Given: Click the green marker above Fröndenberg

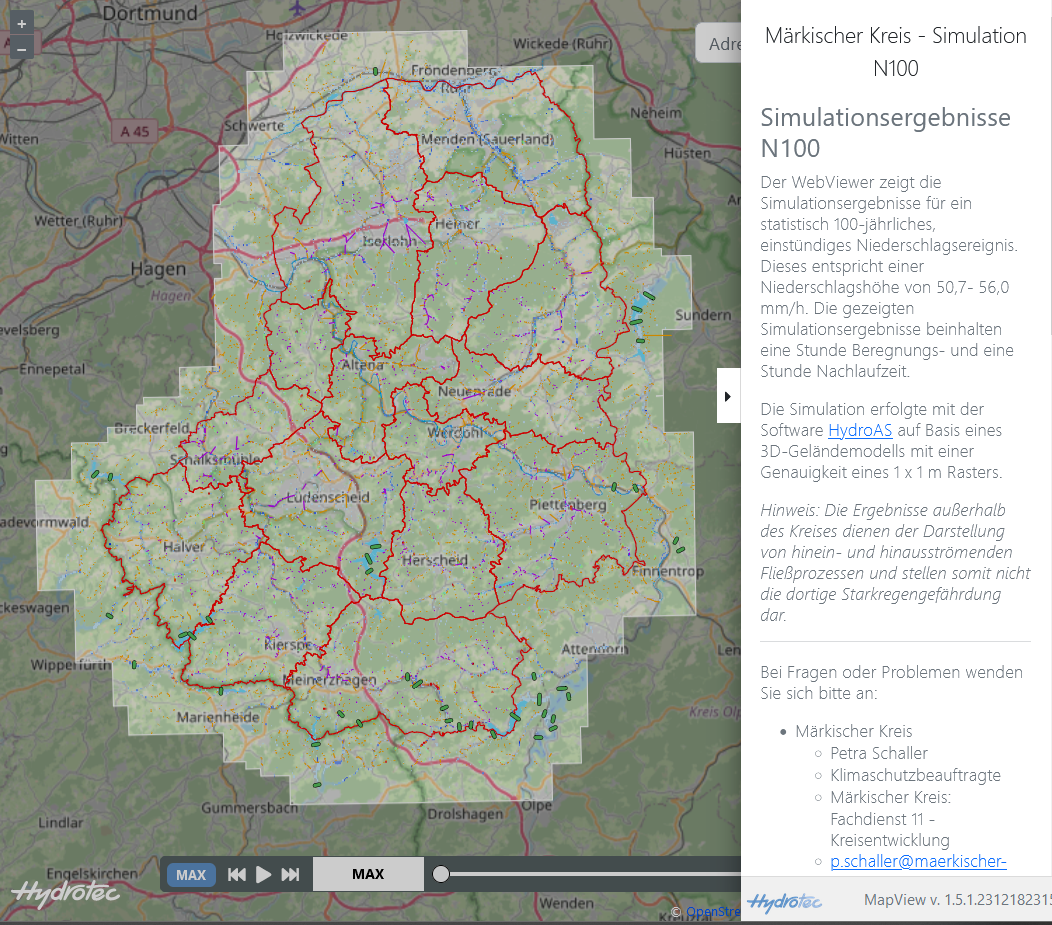Looking at the screenshot, I should (375, 71).
